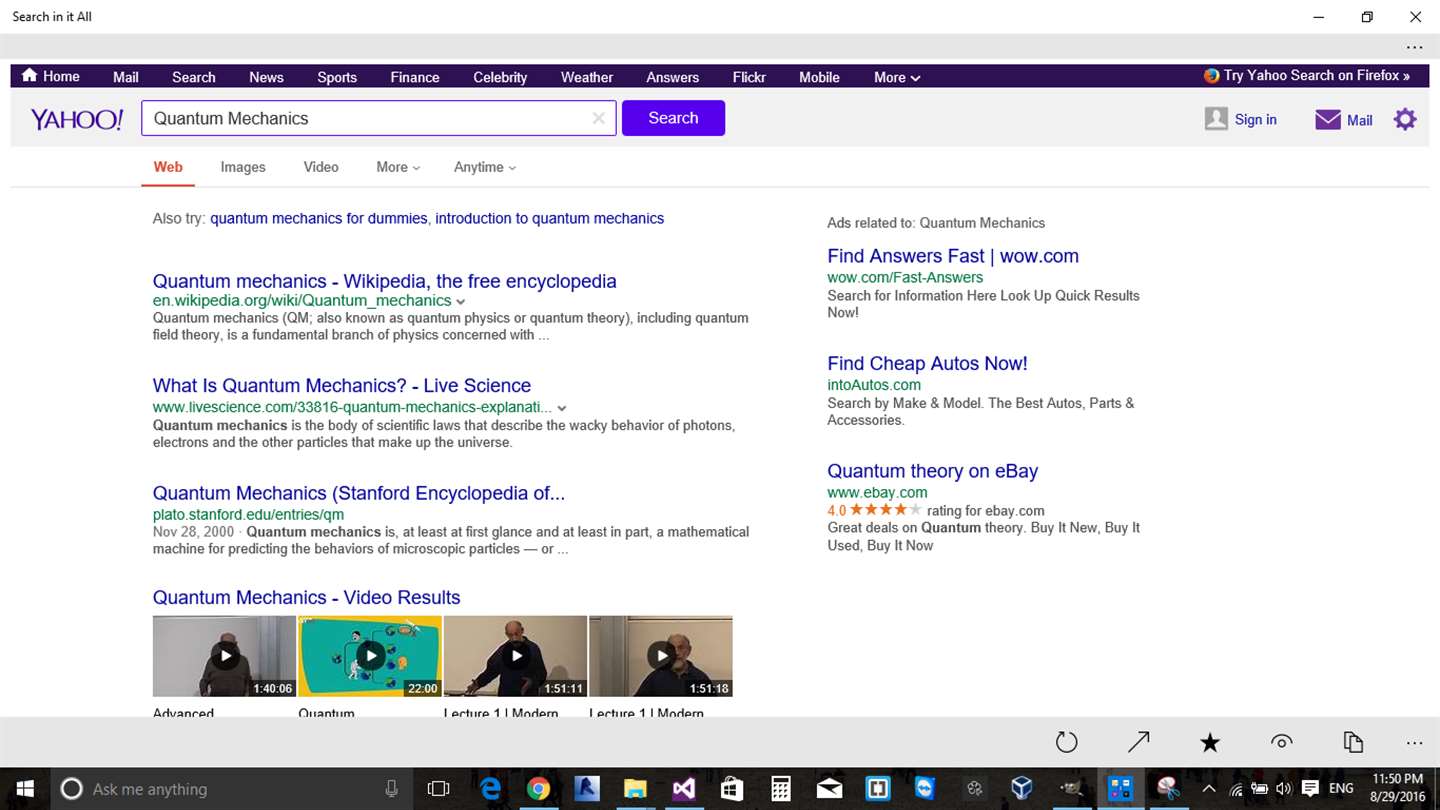Play the 1:51:18 video thumbnail
This screenshot has width=1440, height=810.
pos(660,656)
